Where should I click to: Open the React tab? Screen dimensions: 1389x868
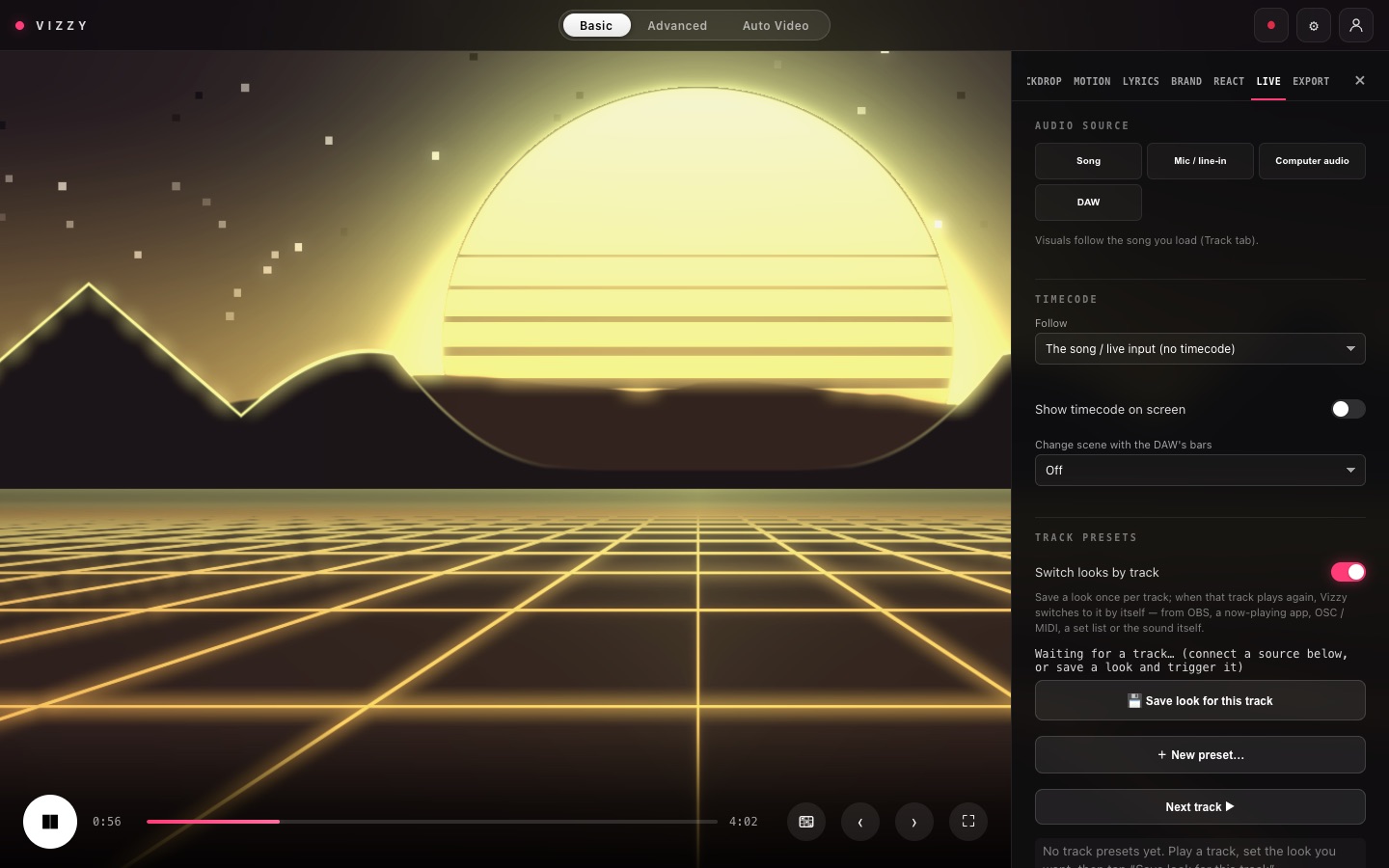[1229, 82]
